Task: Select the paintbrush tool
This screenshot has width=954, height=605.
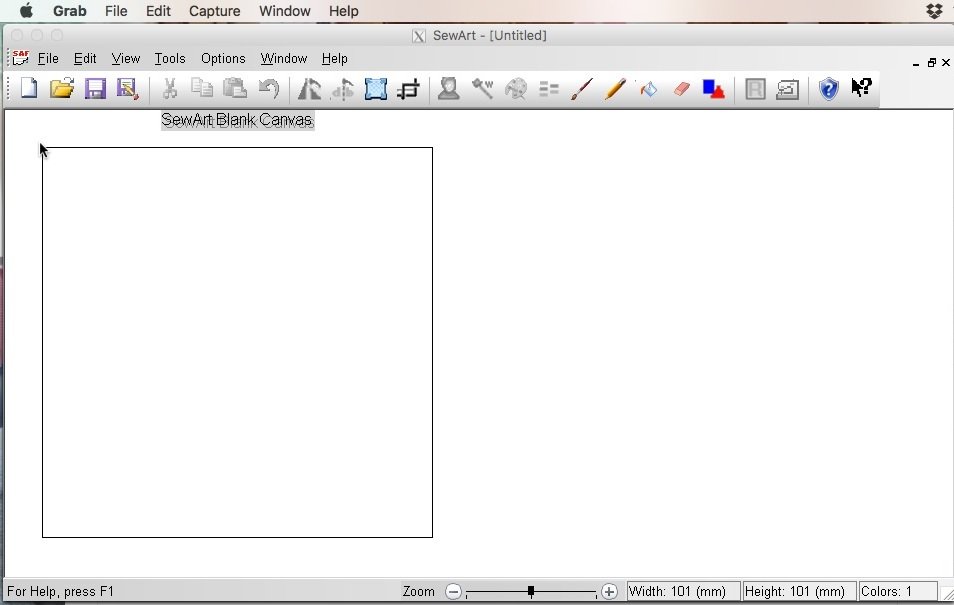Action: (x=582, y=90)
